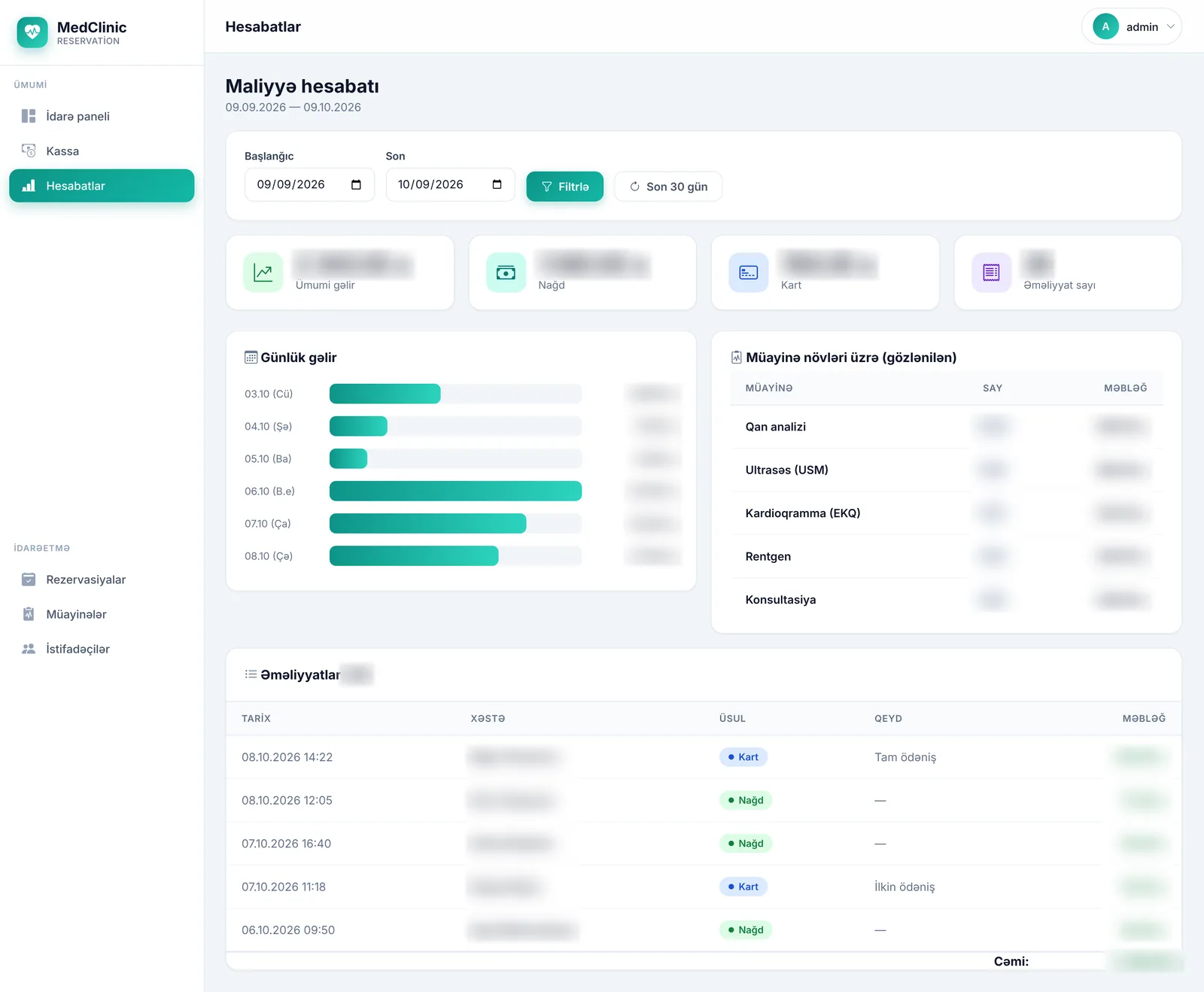
Task: Click the admin avatar circle
Action: pyautogui.click(x=1105, y=26)
